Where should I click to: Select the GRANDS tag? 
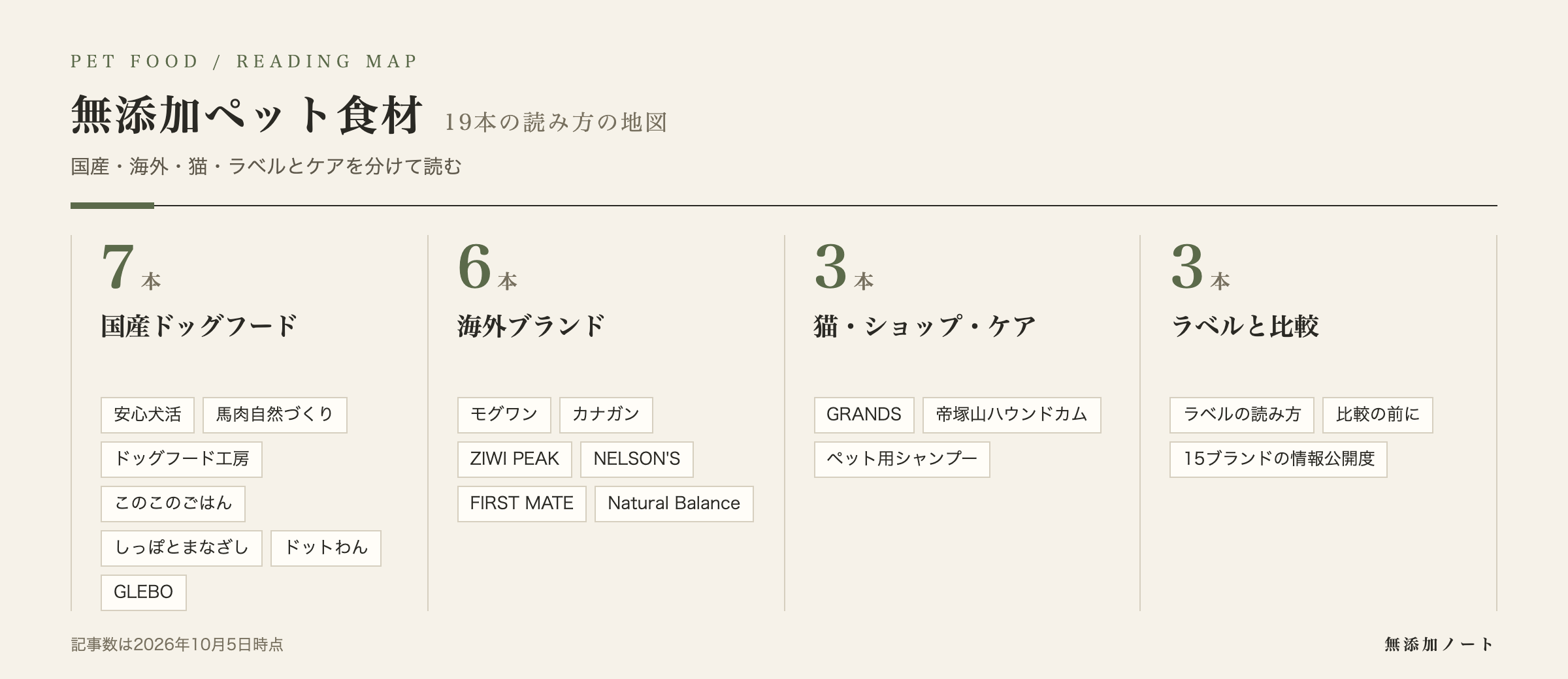click(x=864, y=415)
